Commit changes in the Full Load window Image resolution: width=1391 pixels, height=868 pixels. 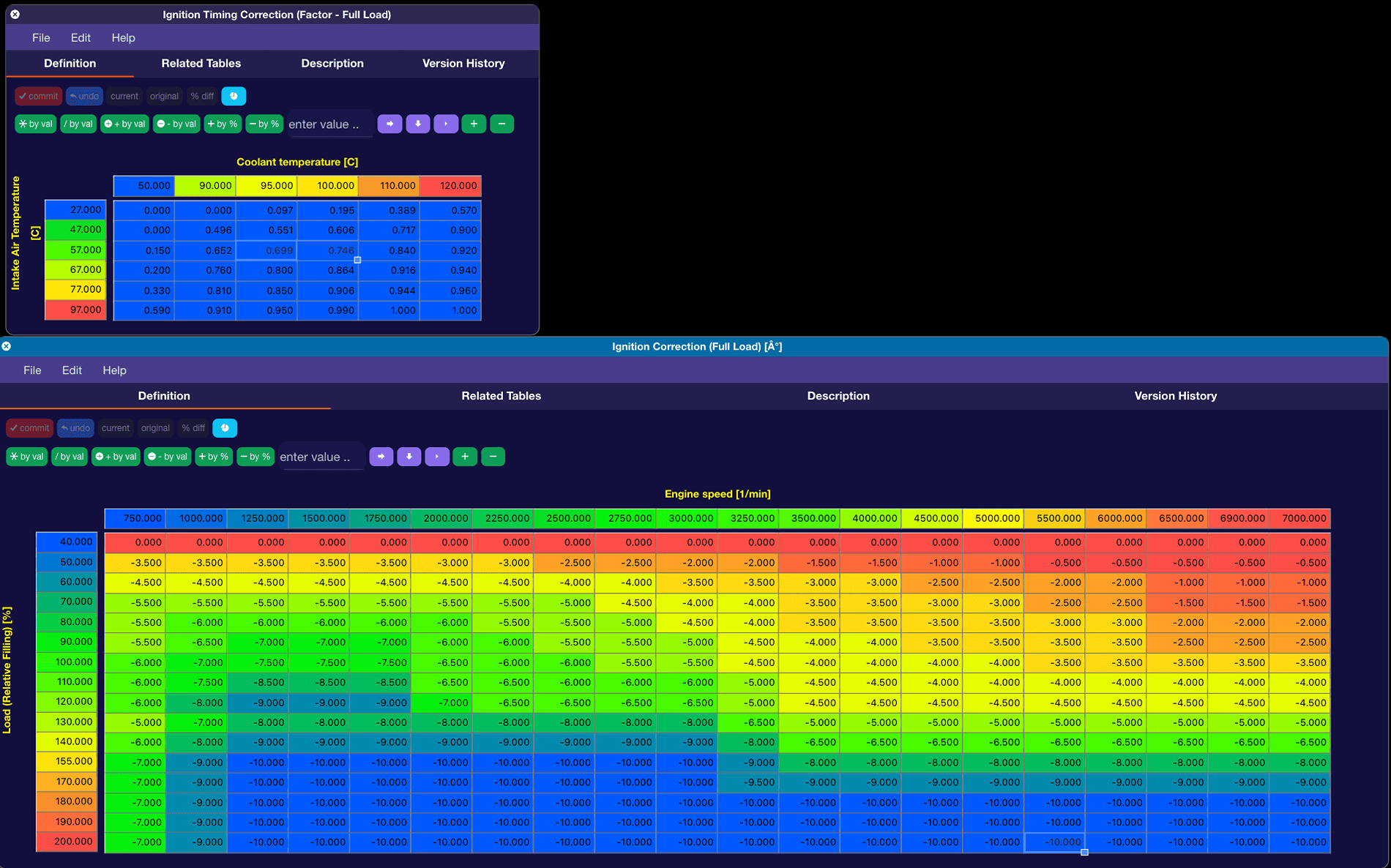coord(29,428)
